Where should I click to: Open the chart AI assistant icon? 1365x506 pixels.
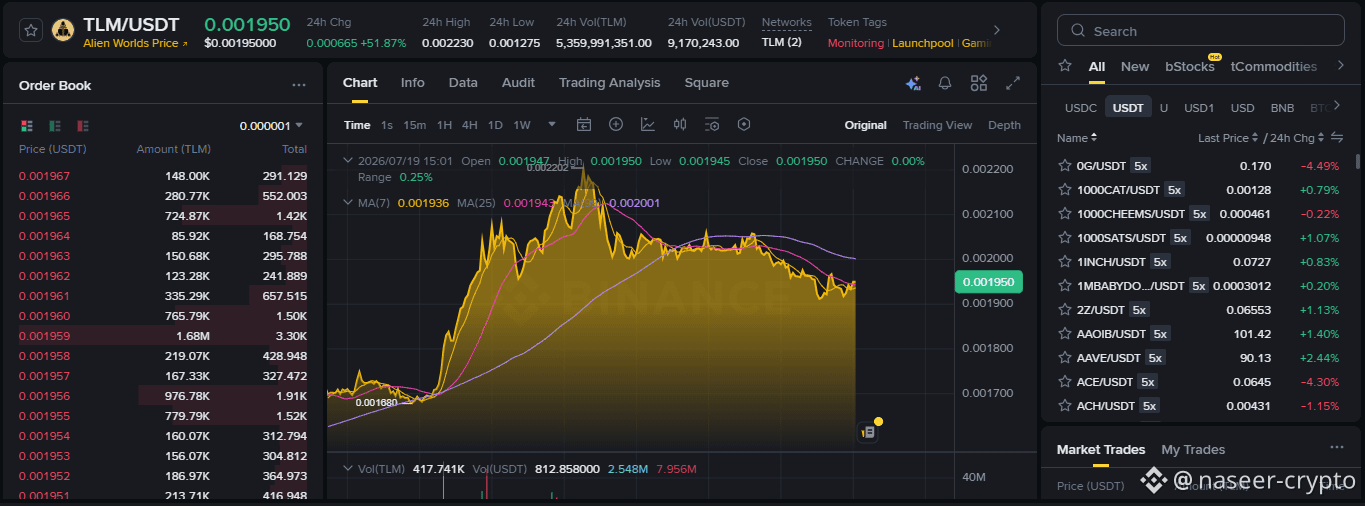pos(912,83)
